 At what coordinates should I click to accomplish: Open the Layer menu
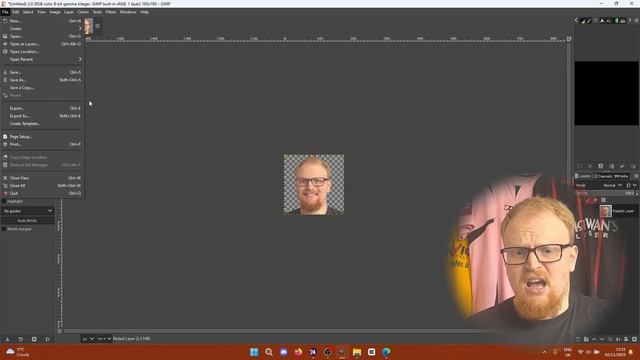tap(69, 12)
